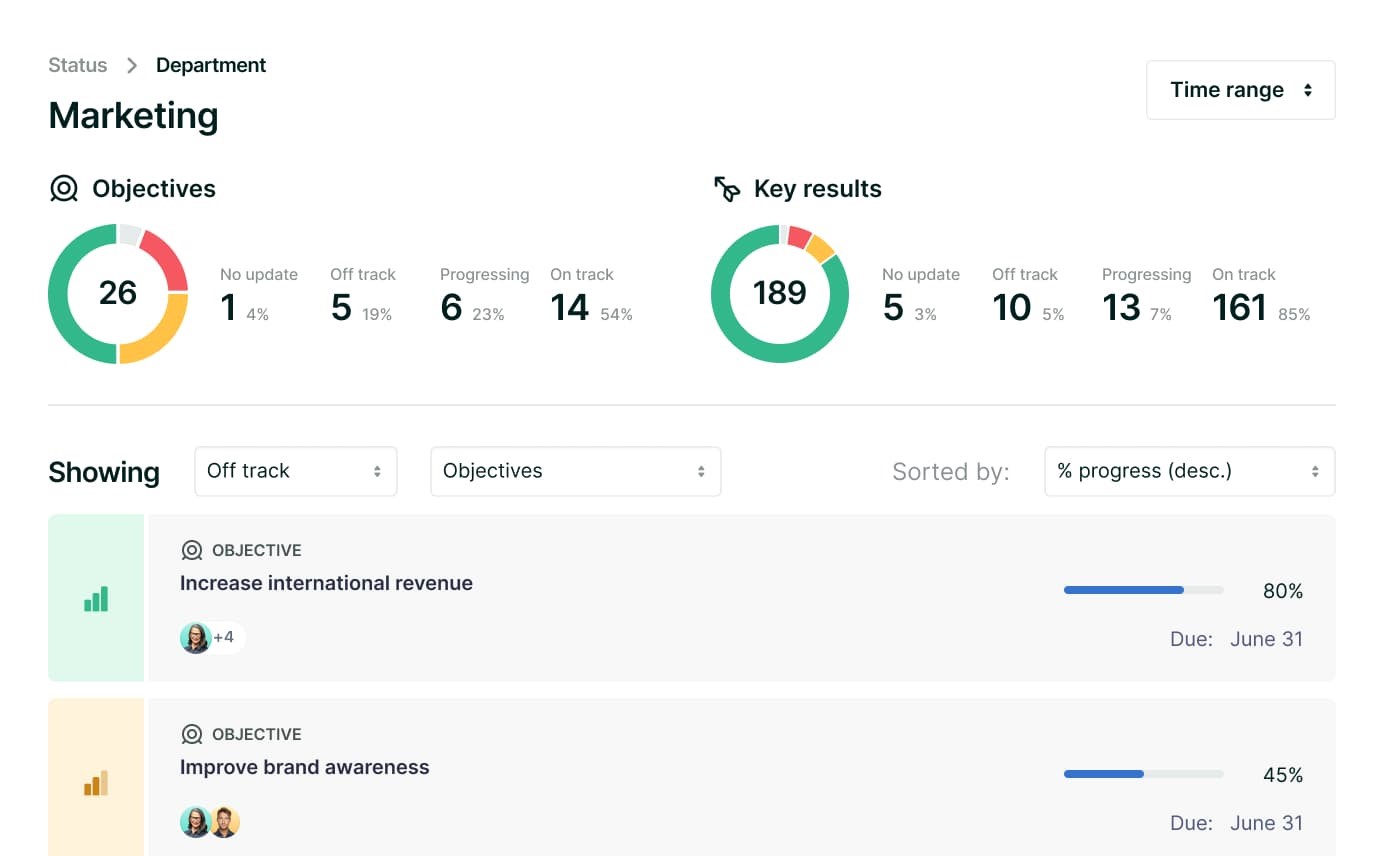Open the Objectives type dropdown
The image size is (1384, 856).
(575, 470)
